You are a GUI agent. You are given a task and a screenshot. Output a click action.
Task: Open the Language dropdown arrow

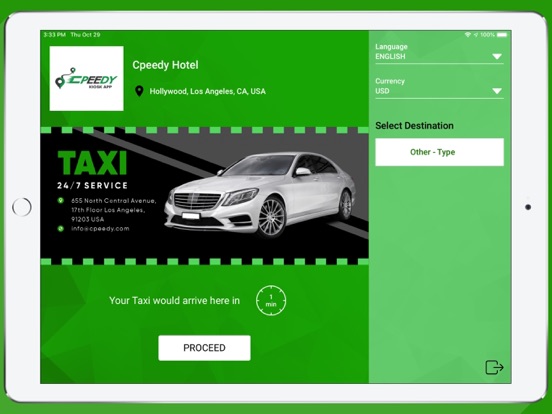click(x=497, y=57)
